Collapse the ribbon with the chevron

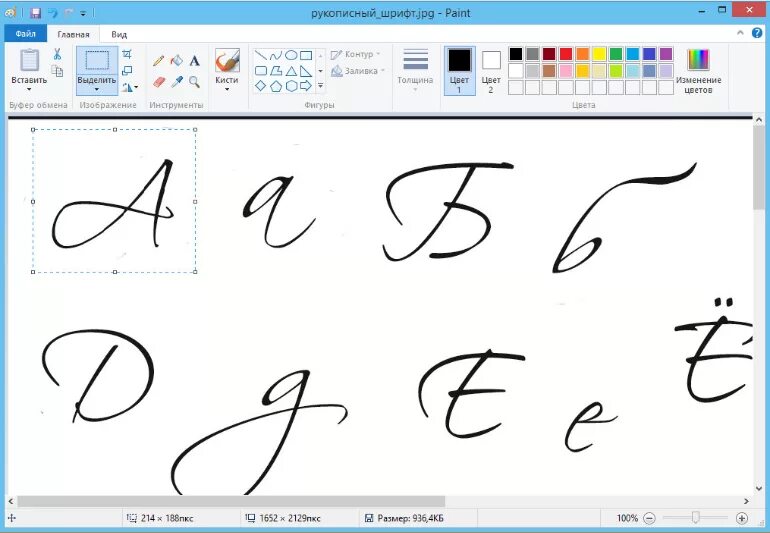pos(741,33)
